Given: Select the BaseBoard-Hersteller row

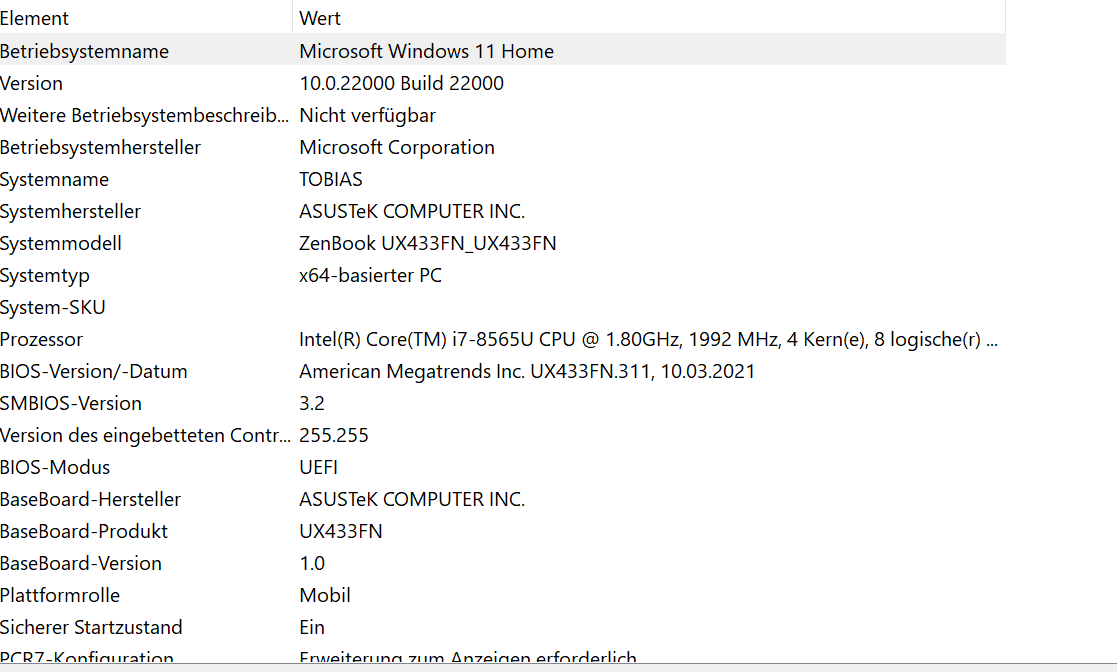Looking at the screenshot, I should point(502,500).
